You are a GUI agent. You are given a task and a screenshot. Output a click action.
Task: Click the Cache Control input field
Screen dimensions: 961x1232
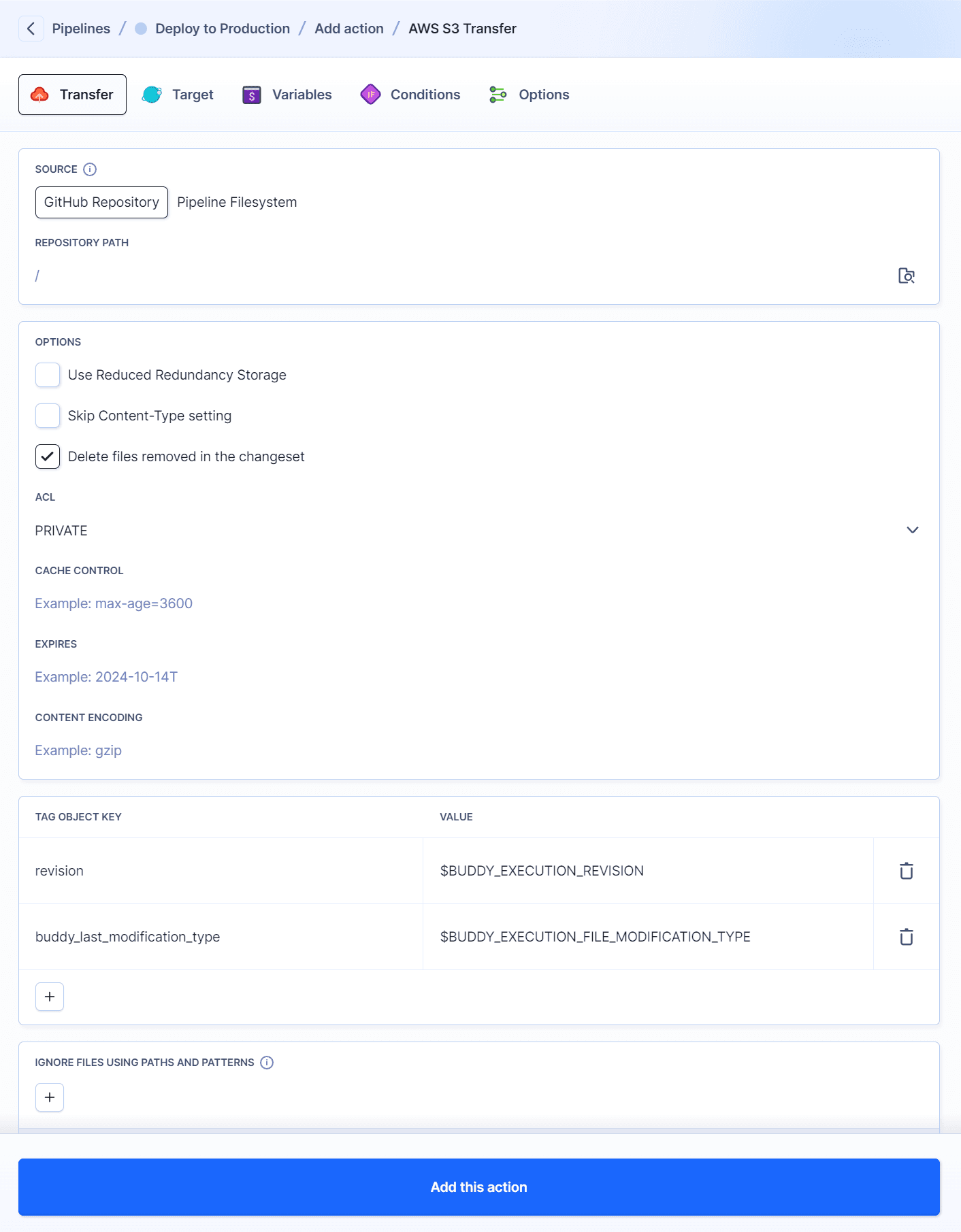coord(272,603)
